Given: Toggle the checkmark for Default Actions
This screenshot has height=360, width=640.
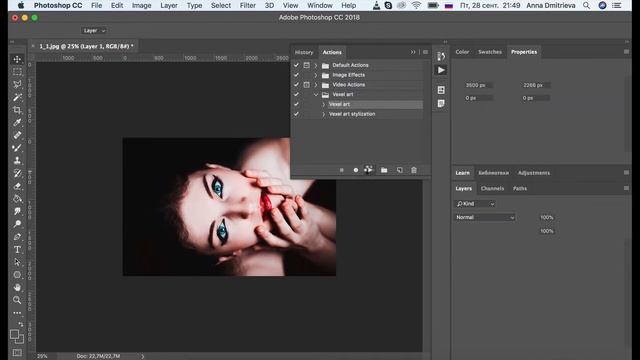Looking at the screenshot, I should click(x=296, y=65).
